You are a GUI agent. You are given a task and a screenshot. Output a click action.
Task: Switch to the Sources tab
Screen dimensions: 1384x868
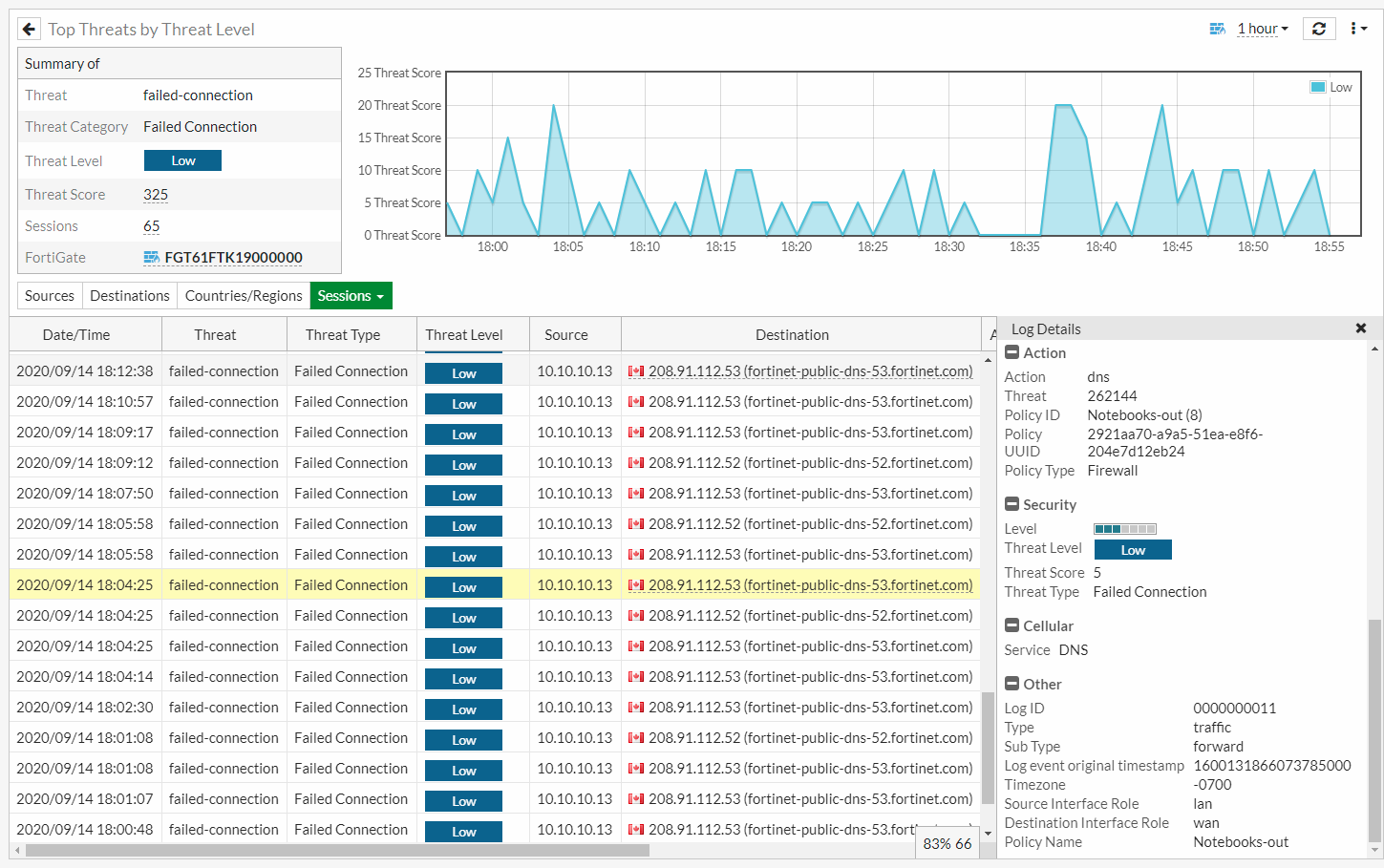[49, 295]
